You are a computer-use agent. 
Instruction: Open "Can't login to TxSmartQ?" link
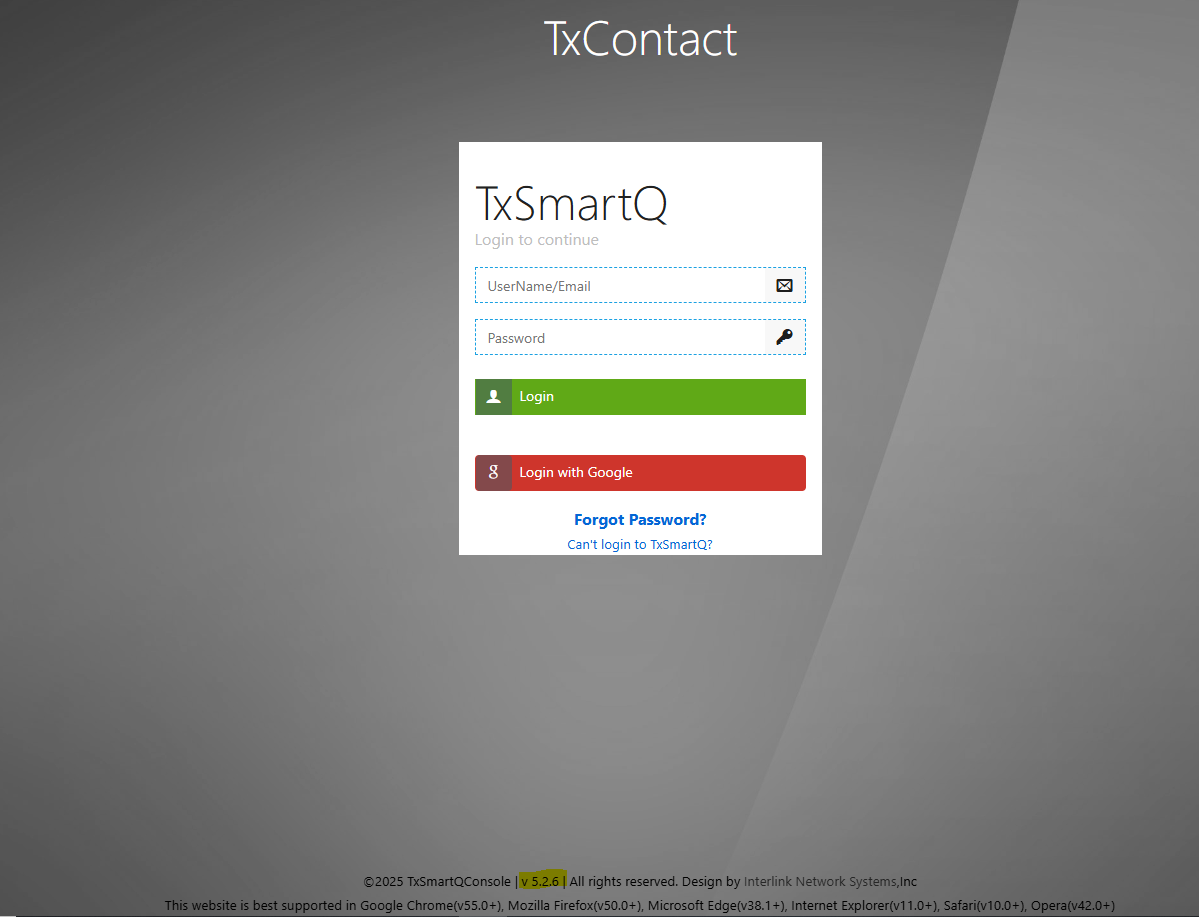click(640, 545)
